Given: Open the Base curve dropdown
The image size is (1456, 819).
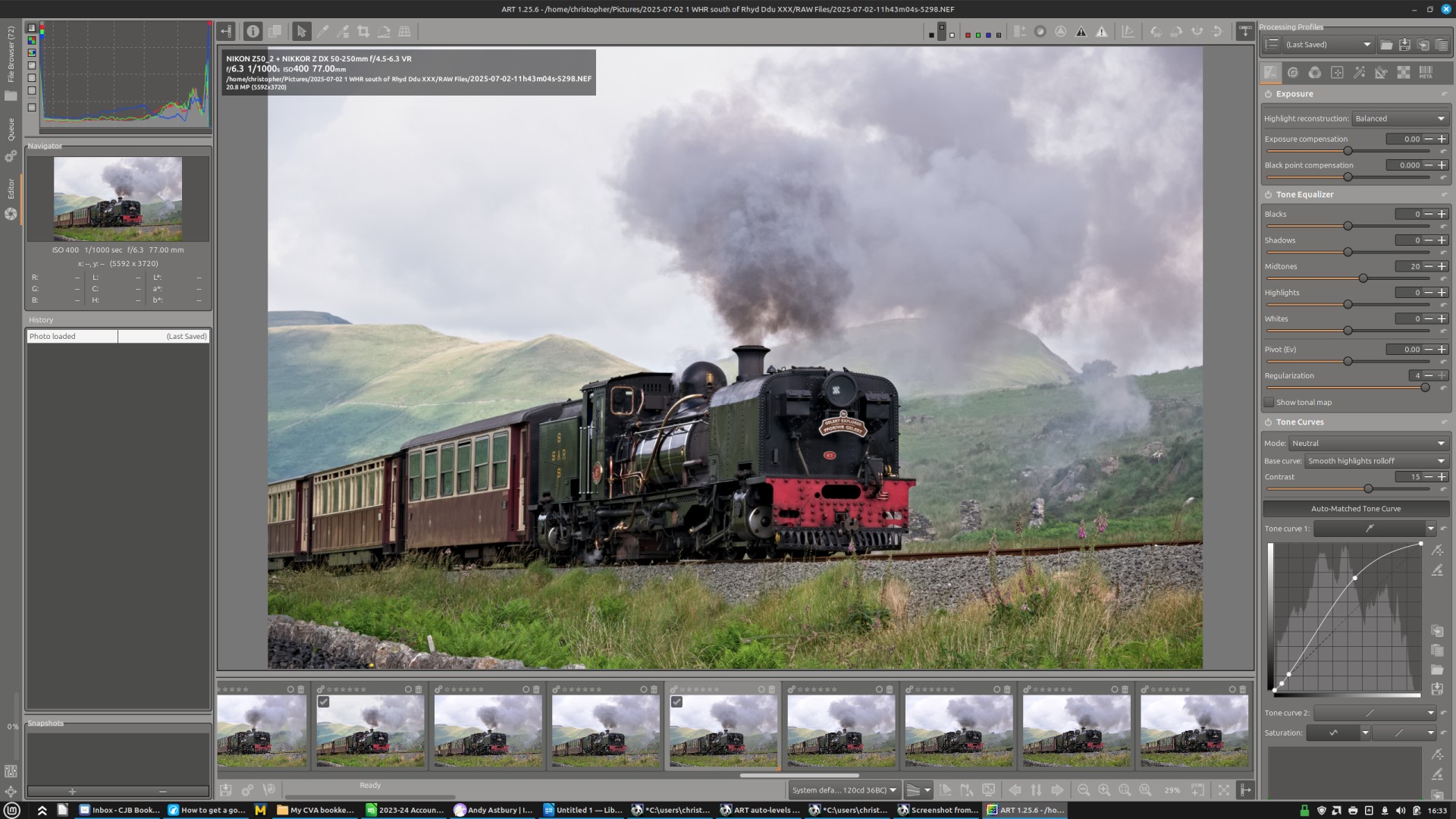Looking at the screenshot, I should click(1376, 461).
